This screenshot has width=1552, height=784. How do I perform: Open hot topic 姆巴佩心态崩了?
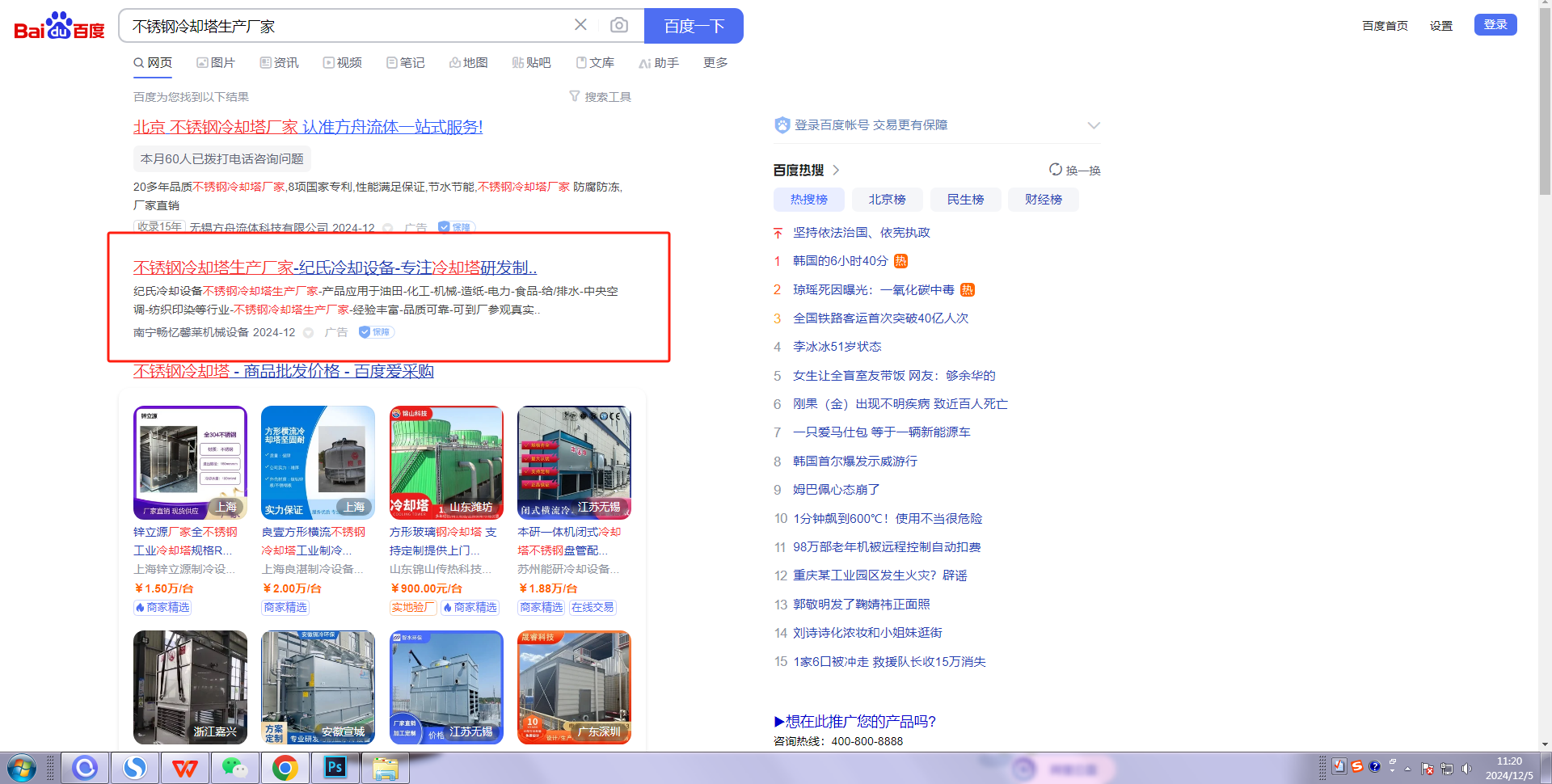point(837,490)
